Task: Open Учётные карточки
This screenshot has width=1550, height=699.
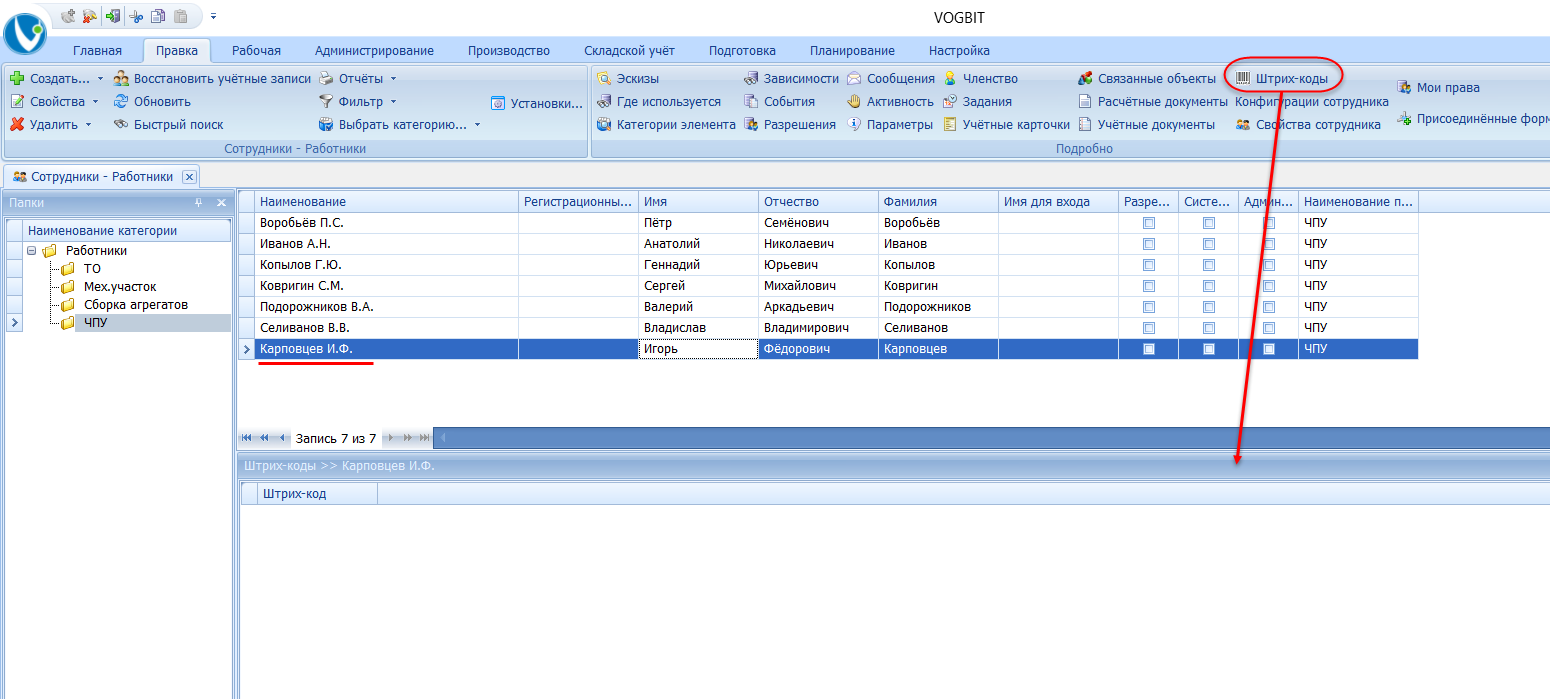Action: point(1007,125)
